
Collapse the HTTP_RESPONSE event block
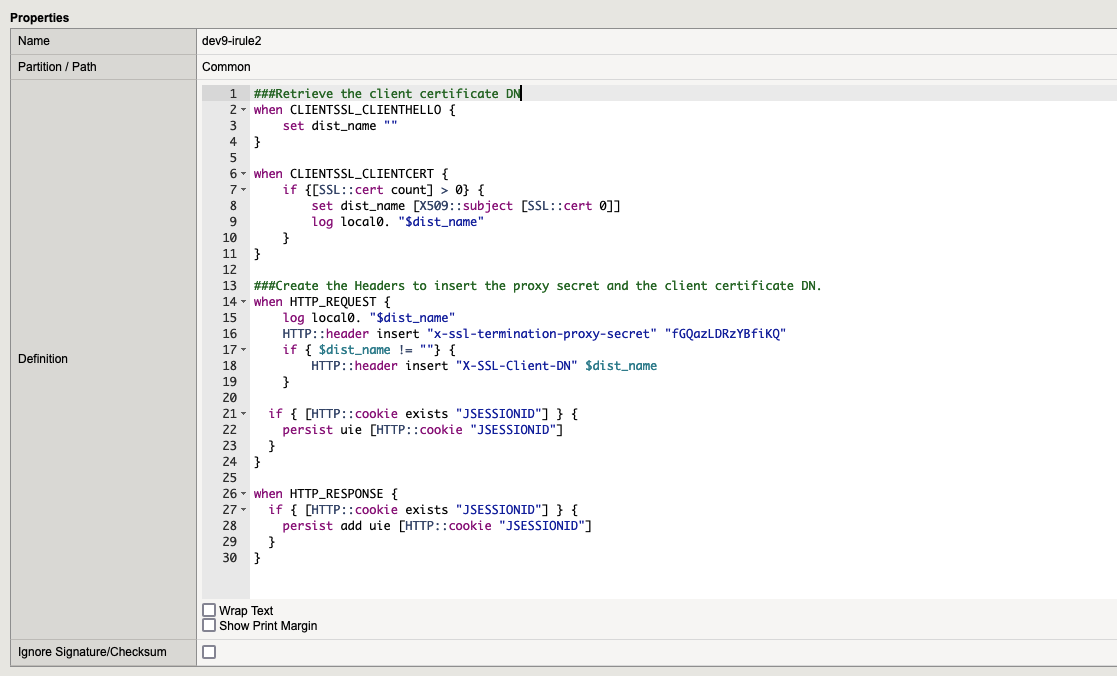tap(243, 494)
